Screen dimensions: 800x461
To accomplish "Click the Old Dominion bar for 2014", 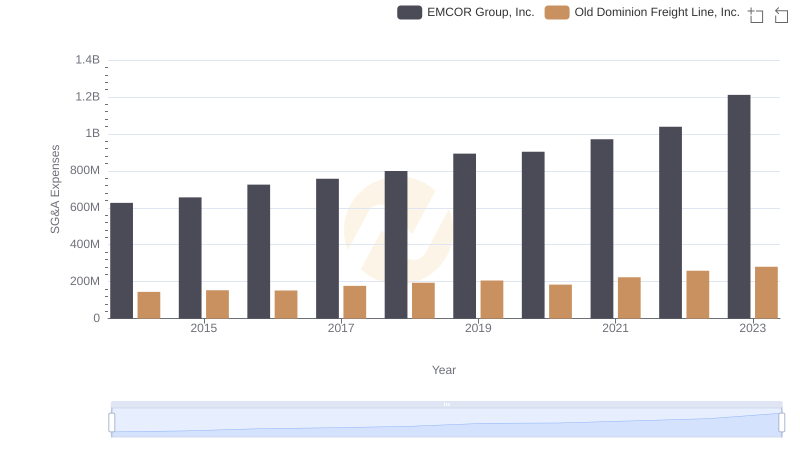I will click(x=149, y=305).
